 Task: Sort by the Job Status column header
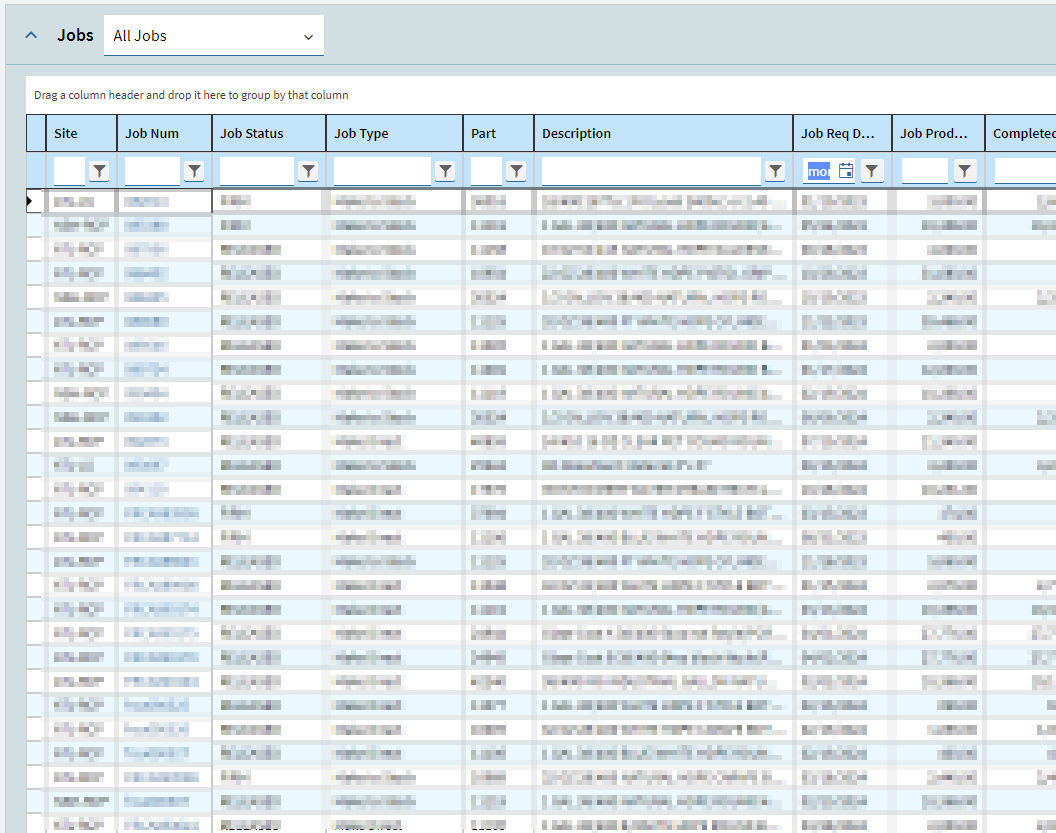[269, 133]
